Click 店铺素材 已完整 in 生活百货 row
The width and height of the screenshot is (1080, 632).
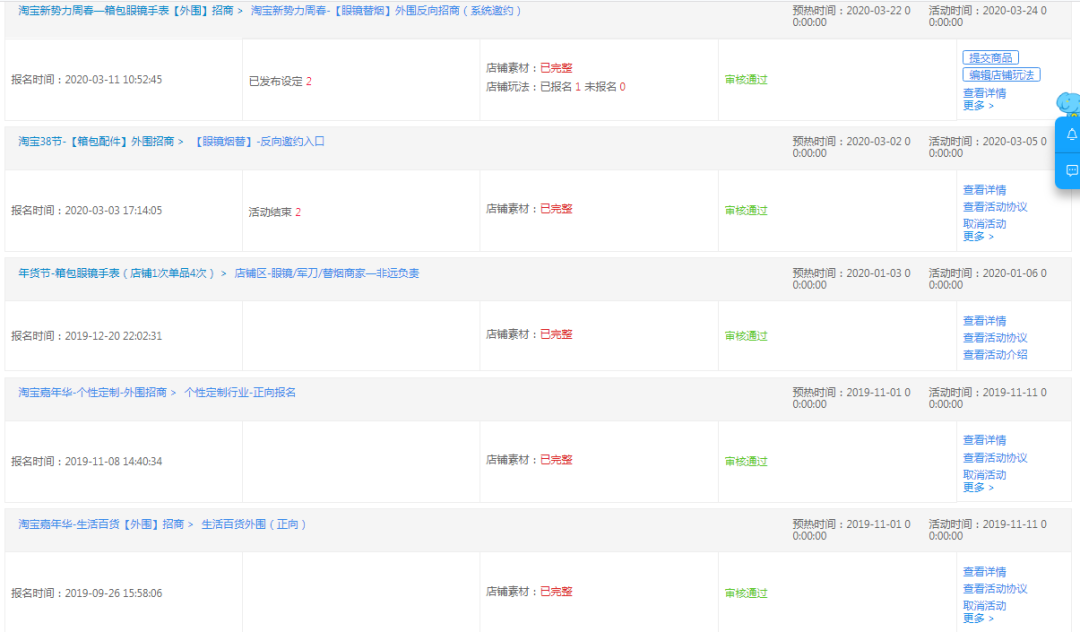(529, 591)
